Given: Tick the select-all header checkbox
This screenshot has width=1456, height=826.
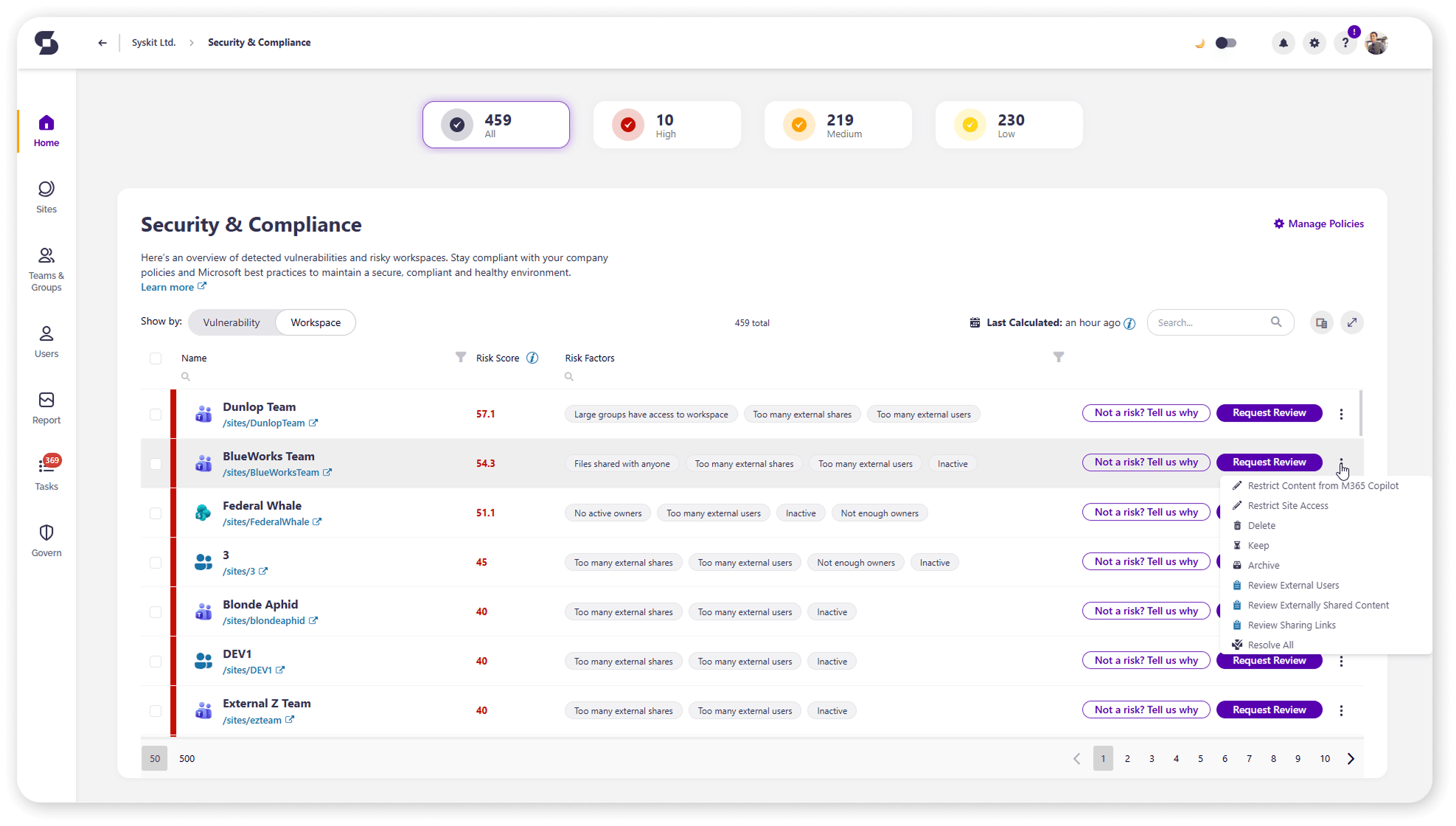Looking at the screenshot, I should point(156,358).
